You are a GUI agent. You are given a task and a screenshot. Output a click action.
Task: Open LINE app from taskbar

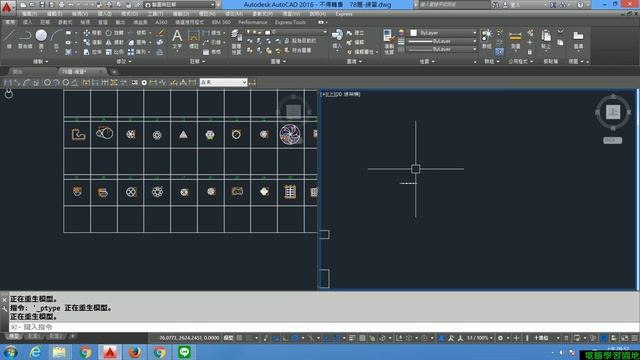[184, 352]
